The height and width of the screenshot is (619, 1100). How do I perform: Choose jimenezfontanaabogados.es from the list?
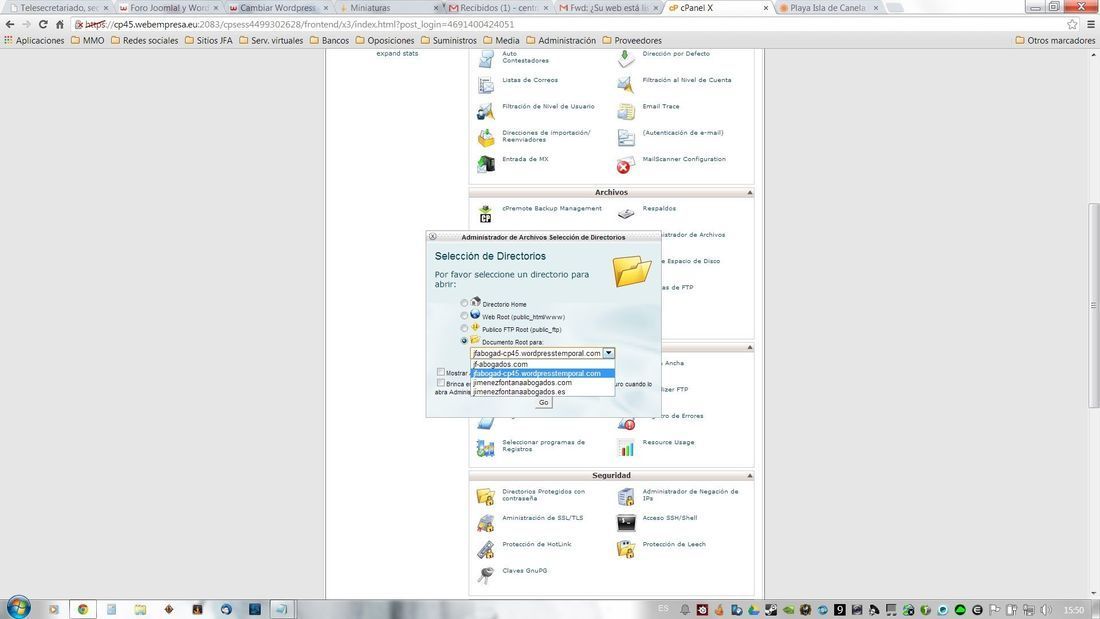pos(543,392)
